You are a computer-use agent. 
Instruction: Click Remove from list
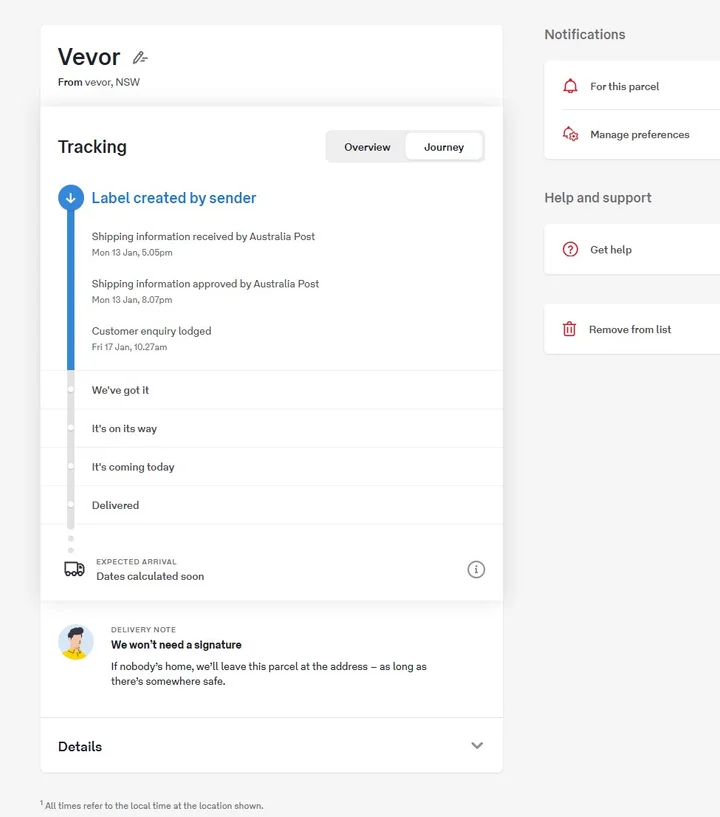630,327
